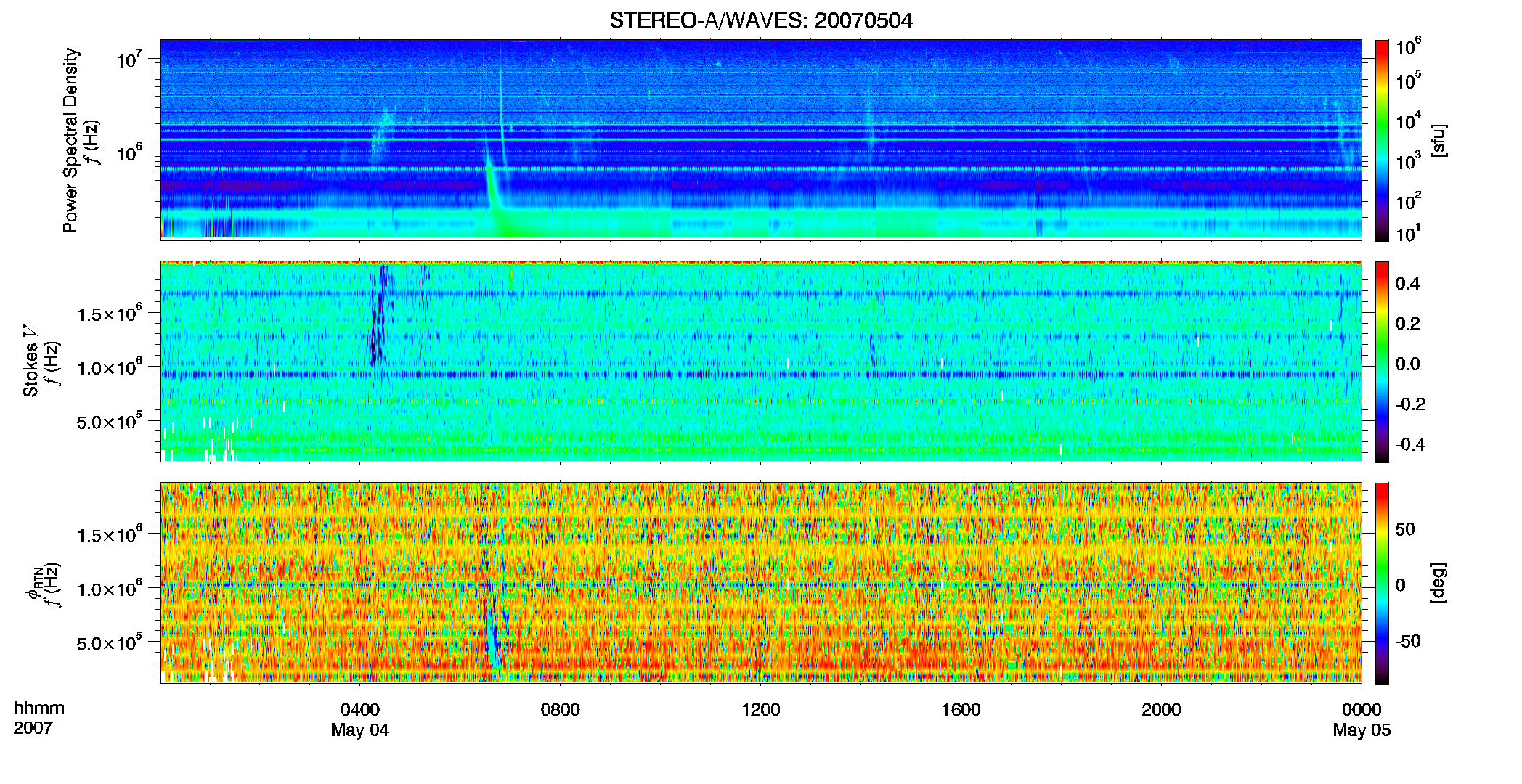
Task: Click the hhmm axis caption
Action: point(39,708)
